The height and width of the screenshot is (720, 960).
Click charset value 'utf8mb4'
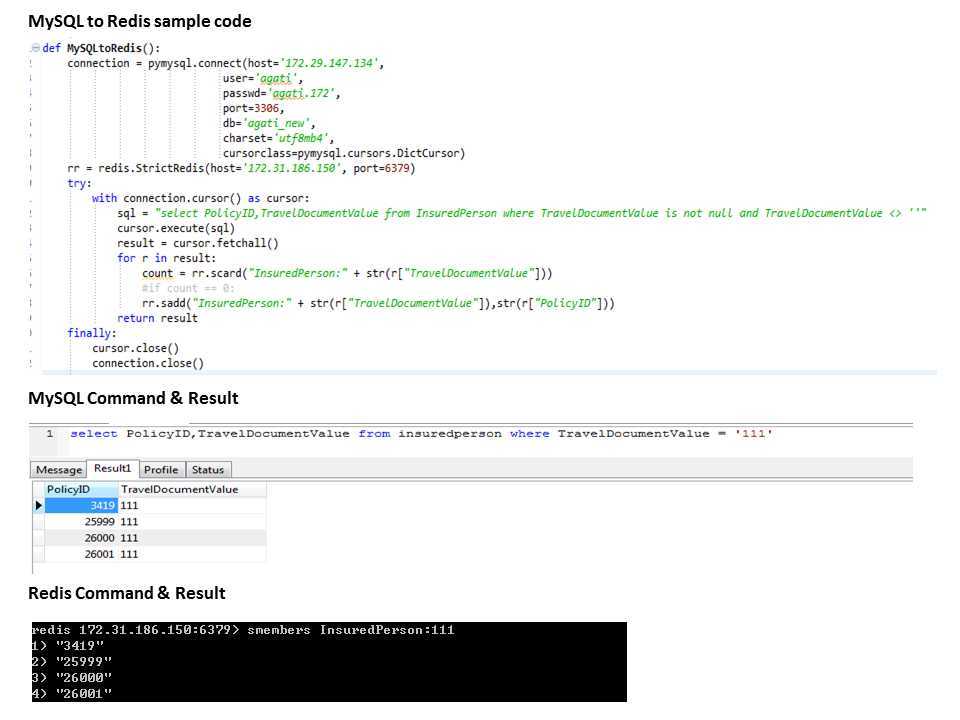pyautogui.click(x=301, y=138)
